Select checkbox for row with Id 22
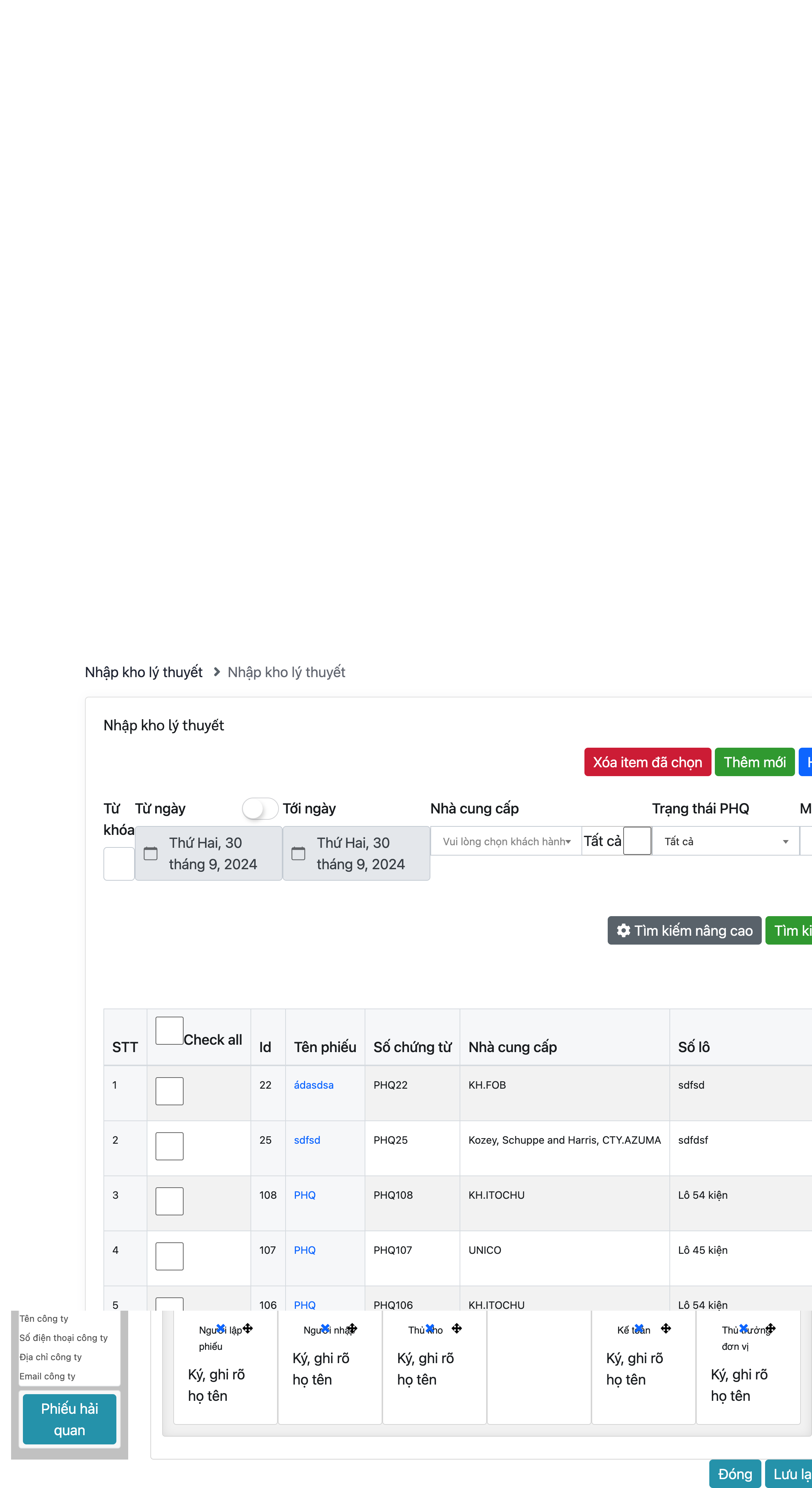This screenshot has width=812, height=1488. (x=169, y=1091)
